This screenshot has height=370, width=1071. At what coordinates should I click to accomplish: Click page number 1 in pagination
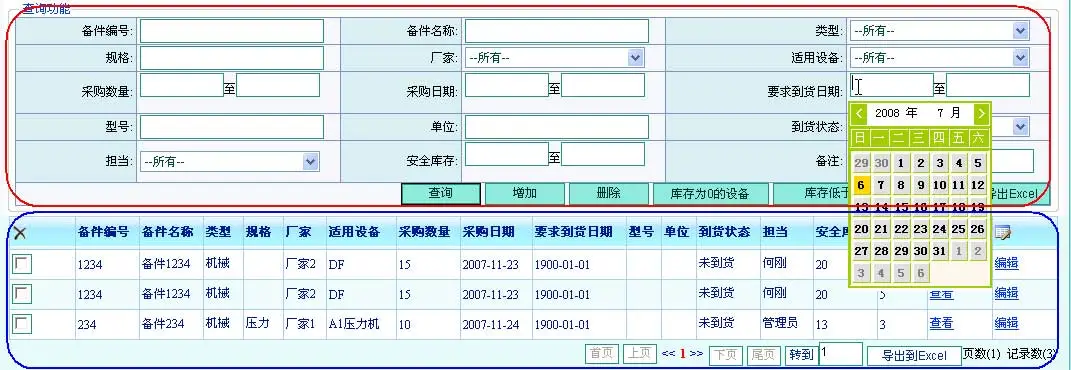coord(682,354)
